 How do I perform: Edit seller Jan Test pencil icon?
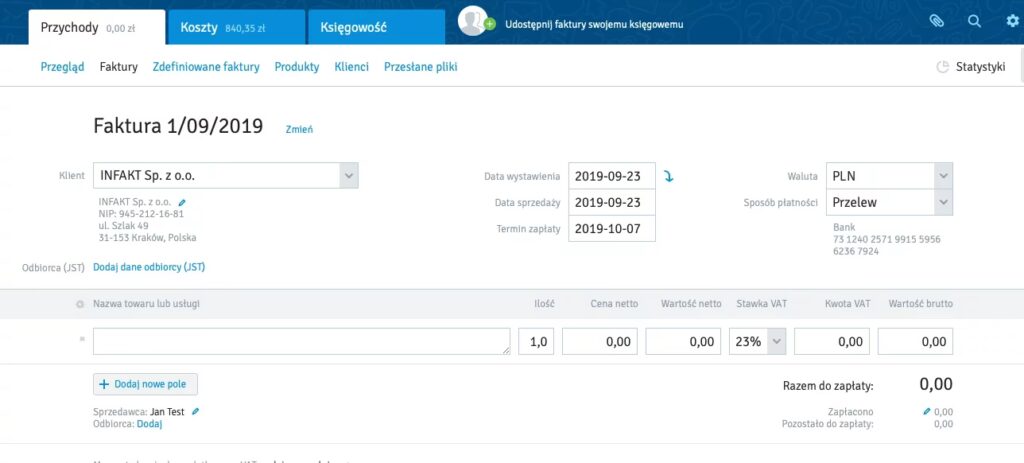pyautogui.click(x=196, y=411)
